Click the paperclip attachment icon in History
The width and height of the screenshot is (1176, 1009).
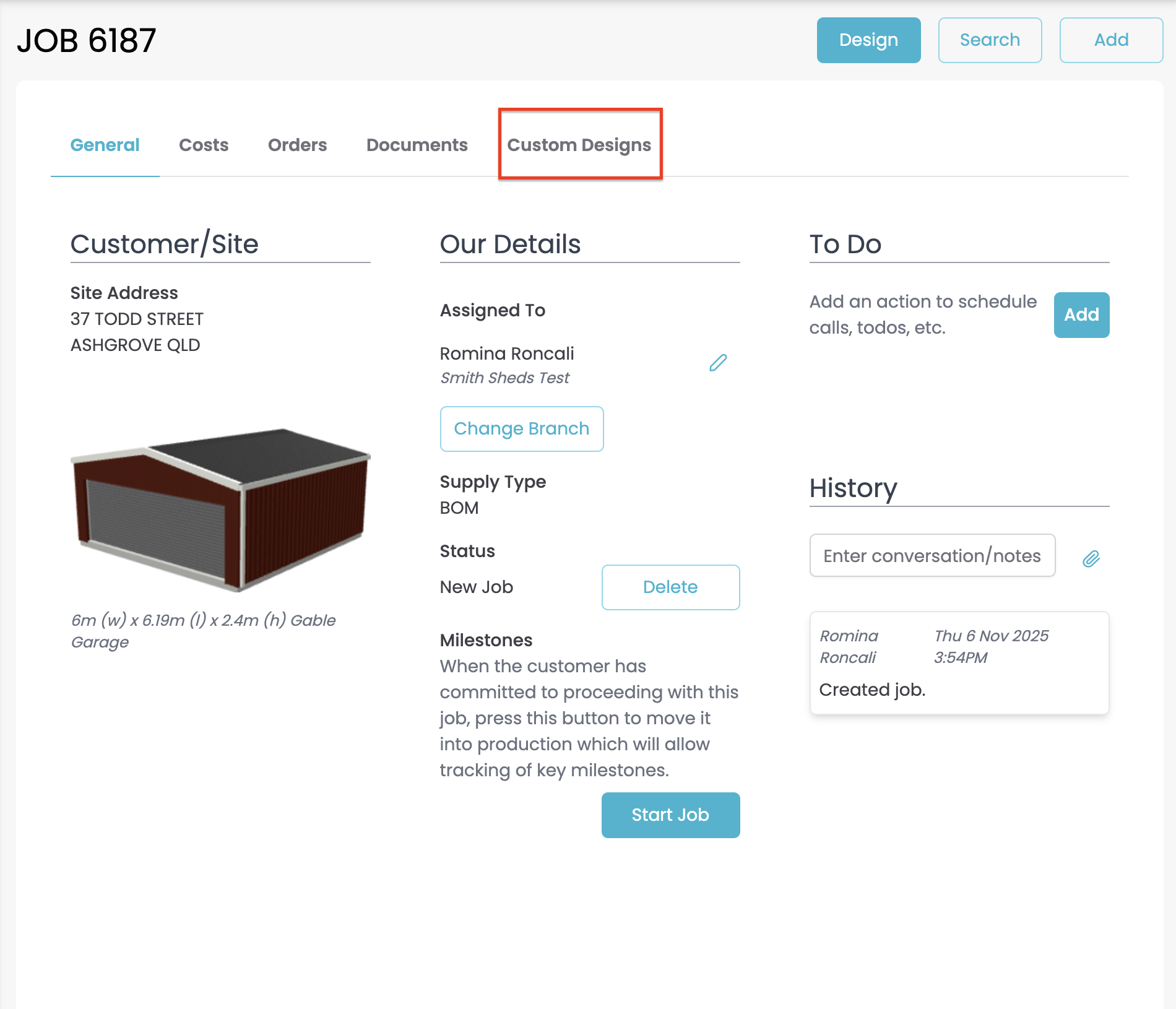tap(1091, 559)
